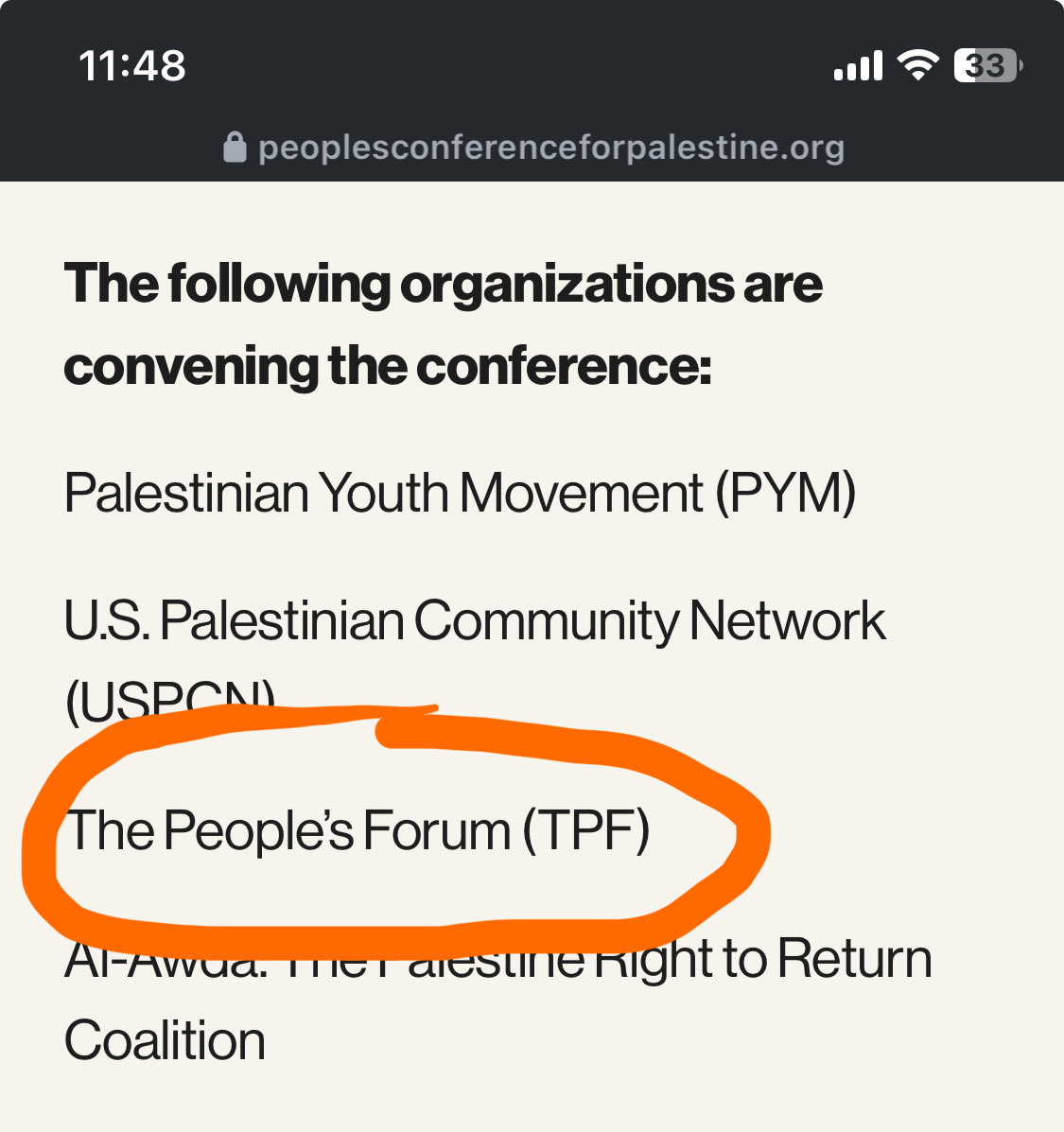The height and width of the screenshot is (1132, 1064).
Task: Tap the word 'Movement' in the PYM entry
Action: 582,493
